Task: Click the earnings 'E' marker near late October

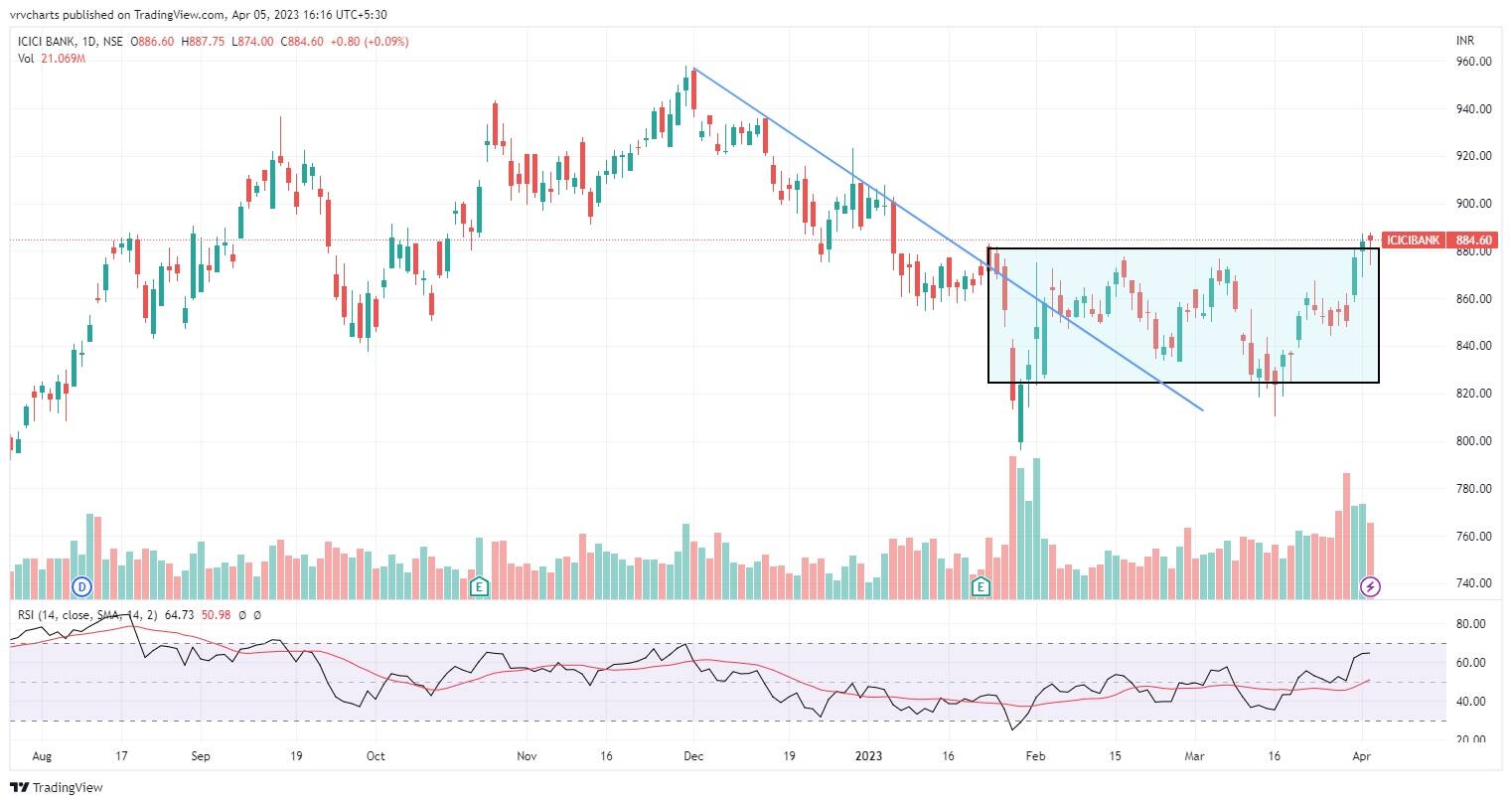Action: pyautogui.click(x=481, y=586)
